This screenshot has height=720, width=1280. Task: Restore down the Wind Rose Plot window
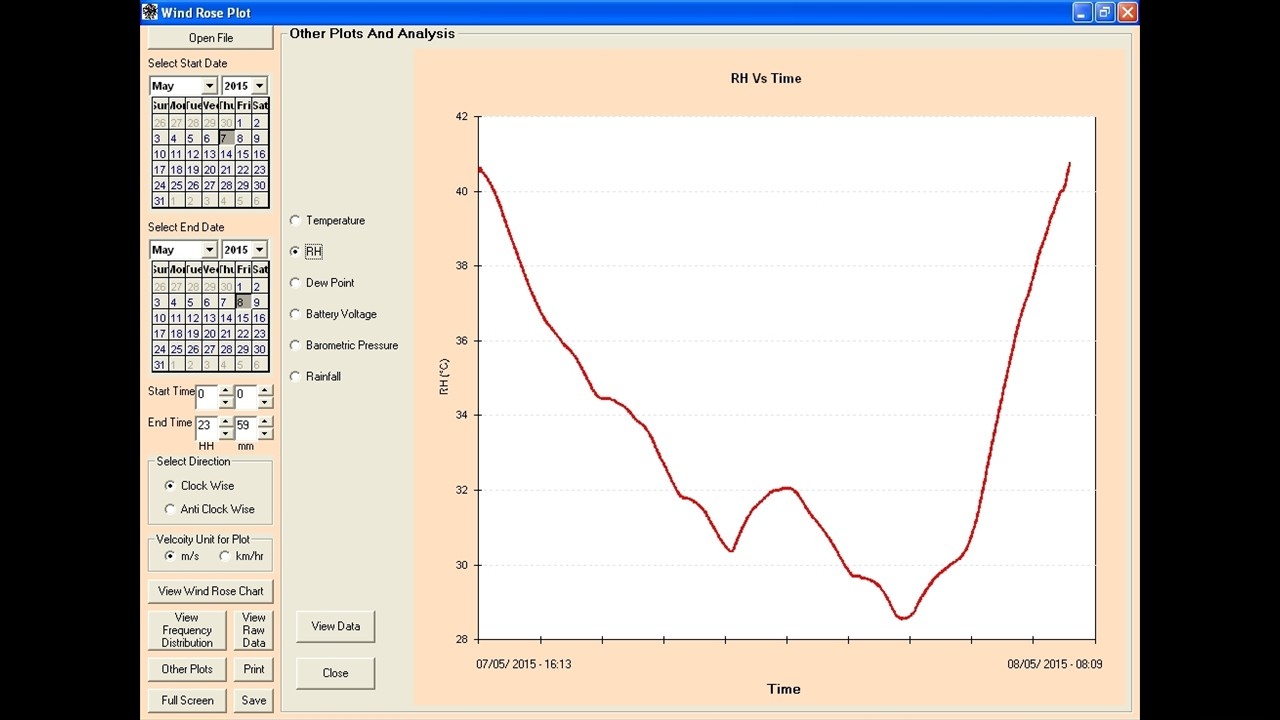[x=1105, y=12]
